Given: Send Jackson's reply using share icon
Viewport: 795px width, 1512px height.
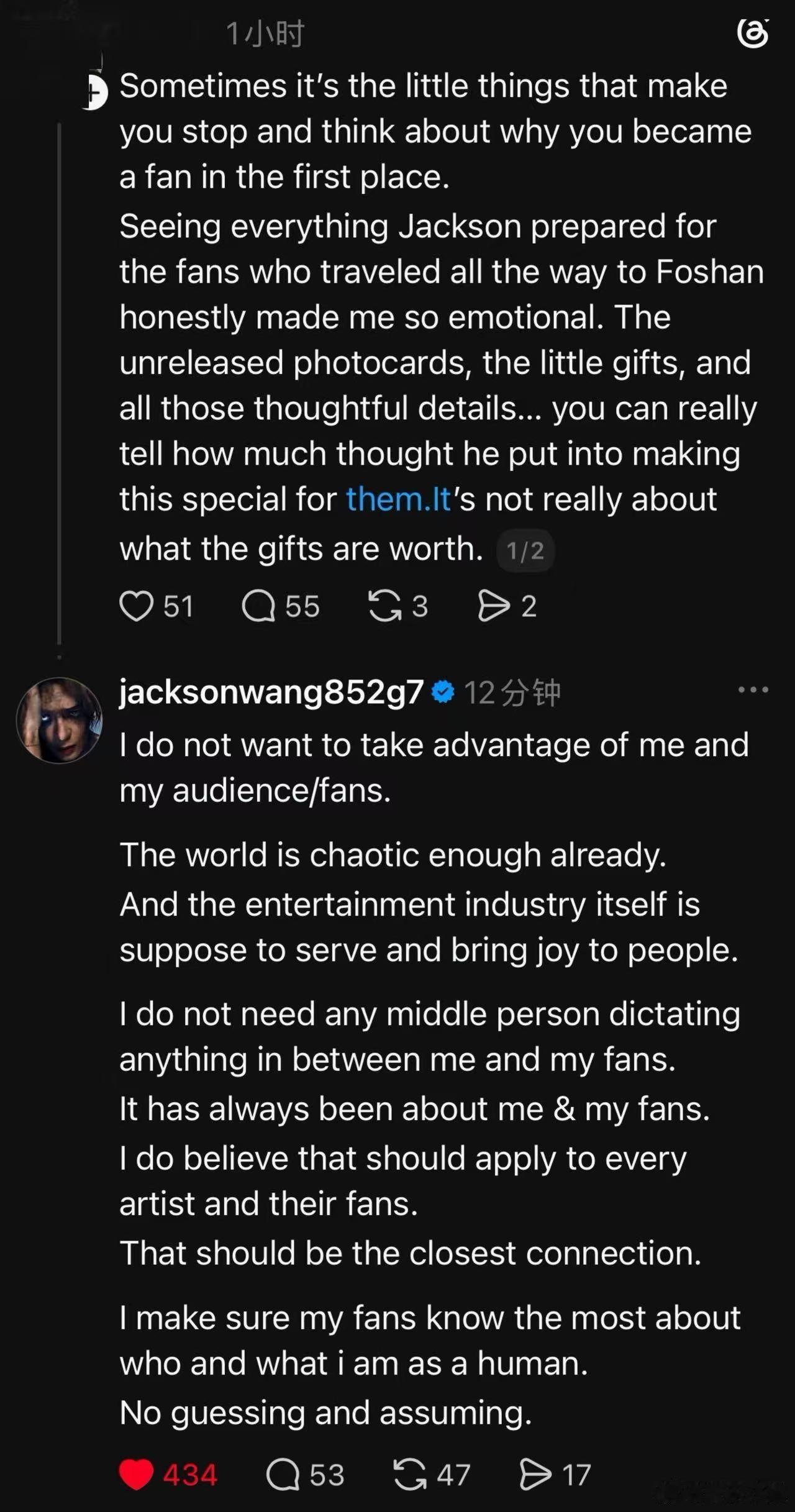Looking at the screenshot, I should click(535, 1474).
